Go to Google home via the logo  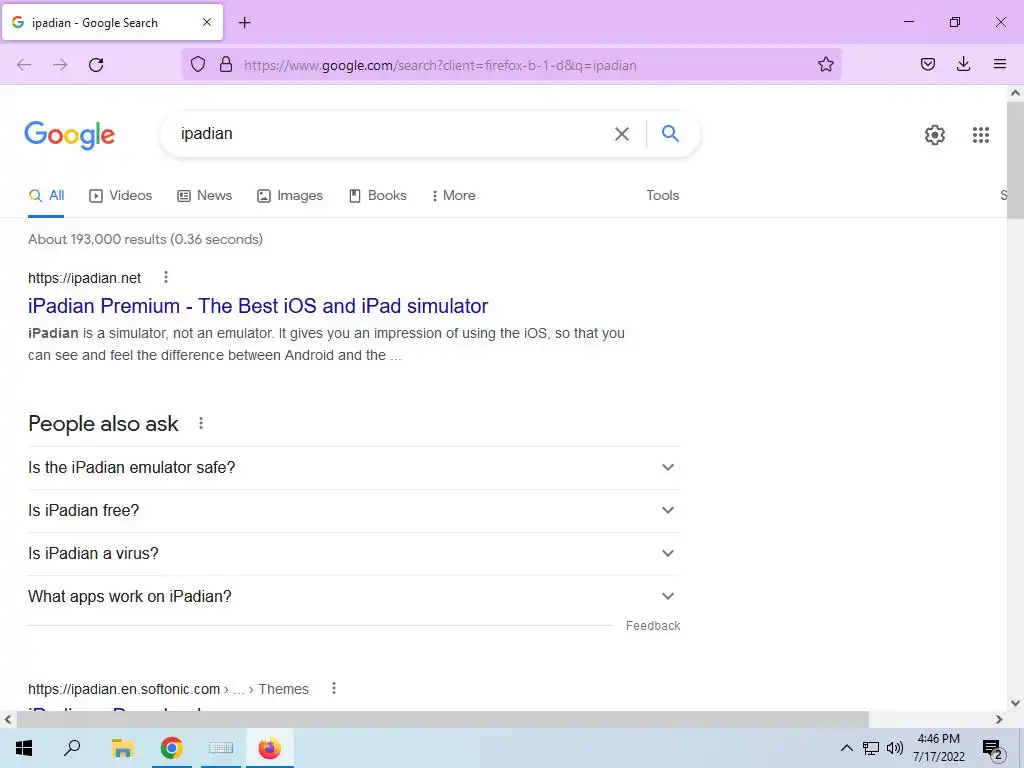click(69, 135)
